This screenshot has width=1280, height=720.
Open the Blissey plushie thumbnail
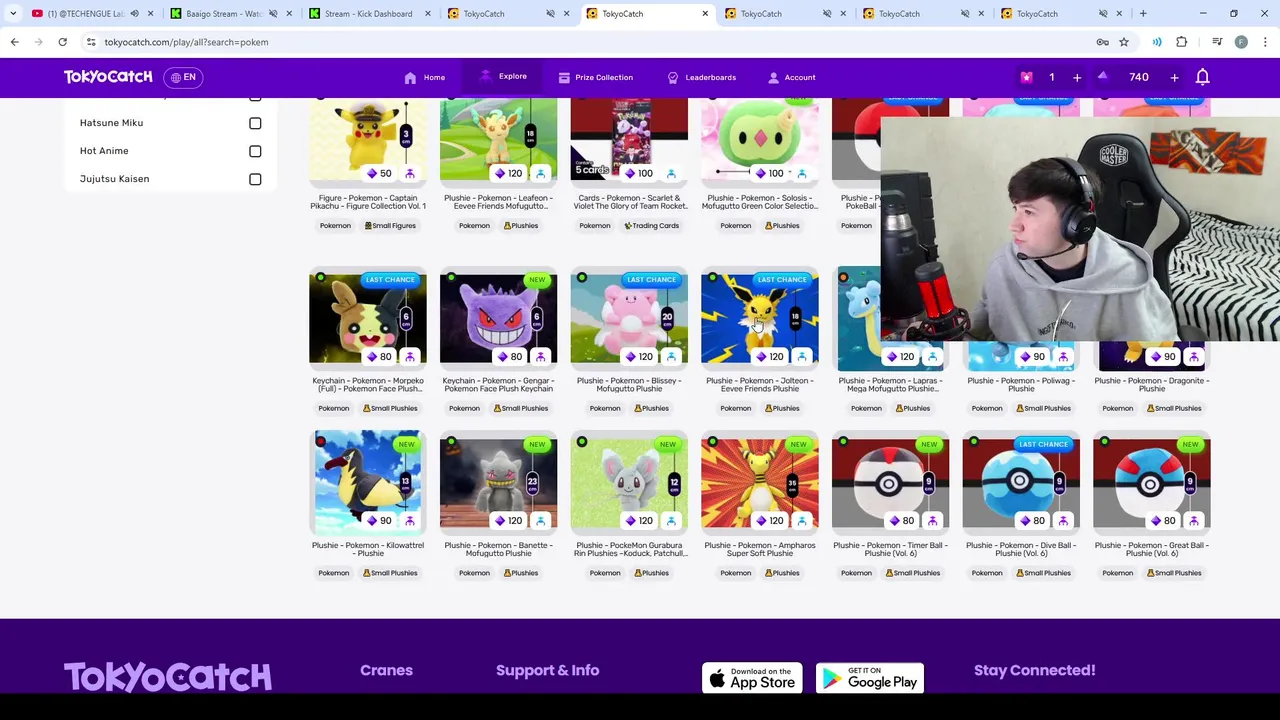pos(629,318)
